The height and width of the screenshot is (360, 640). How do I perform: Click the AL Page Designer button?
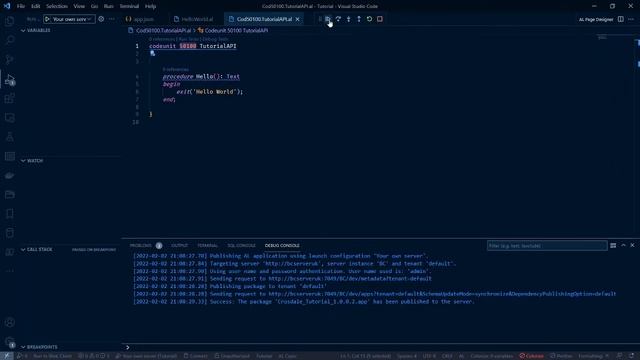point(596,19)
